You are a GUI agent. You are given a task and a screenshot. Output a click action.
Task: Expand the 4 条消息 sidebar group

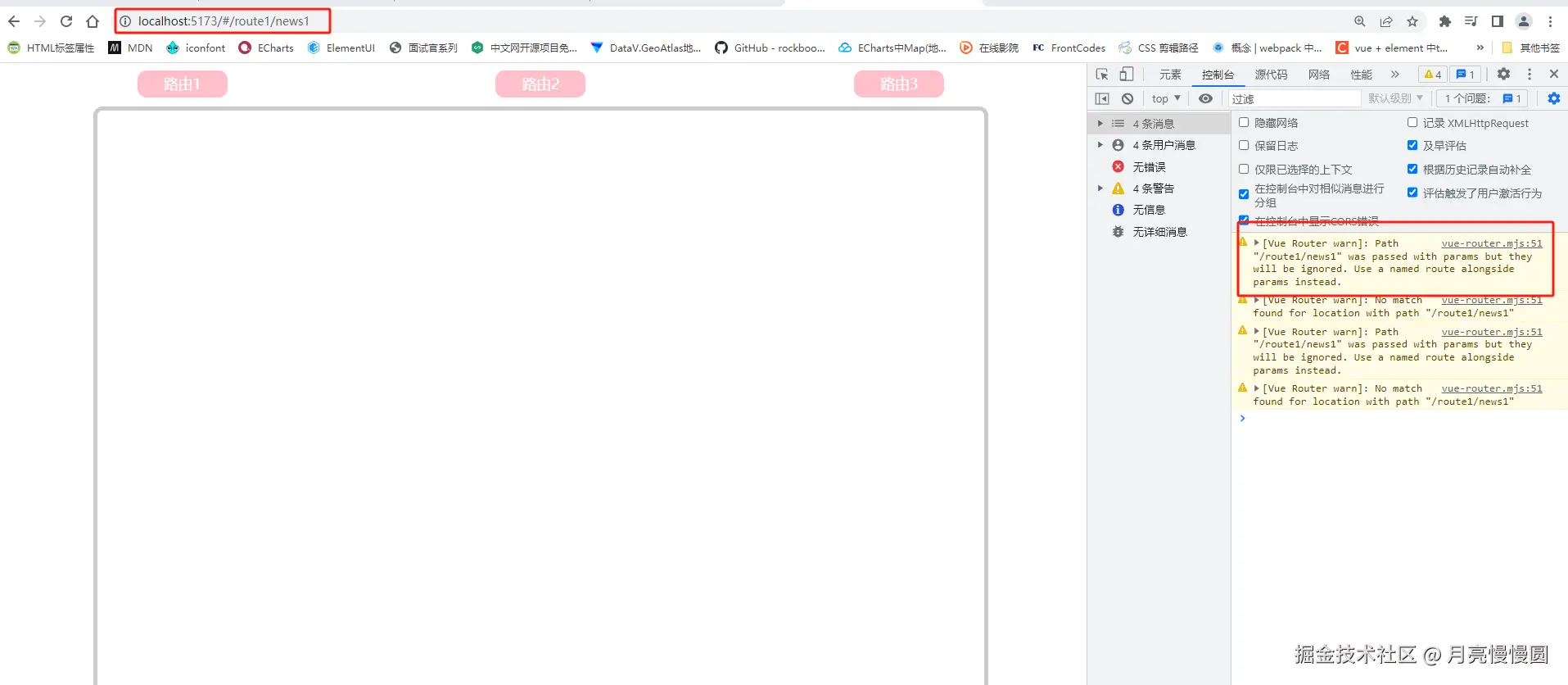tap(1100, 124)
